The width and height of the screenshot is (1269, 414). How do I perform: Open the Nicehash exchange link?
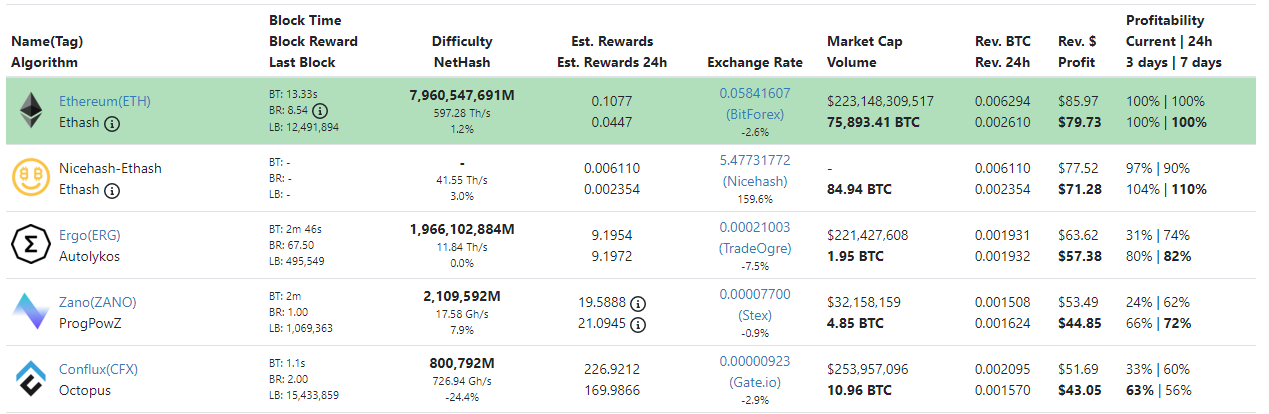point(755,181)
